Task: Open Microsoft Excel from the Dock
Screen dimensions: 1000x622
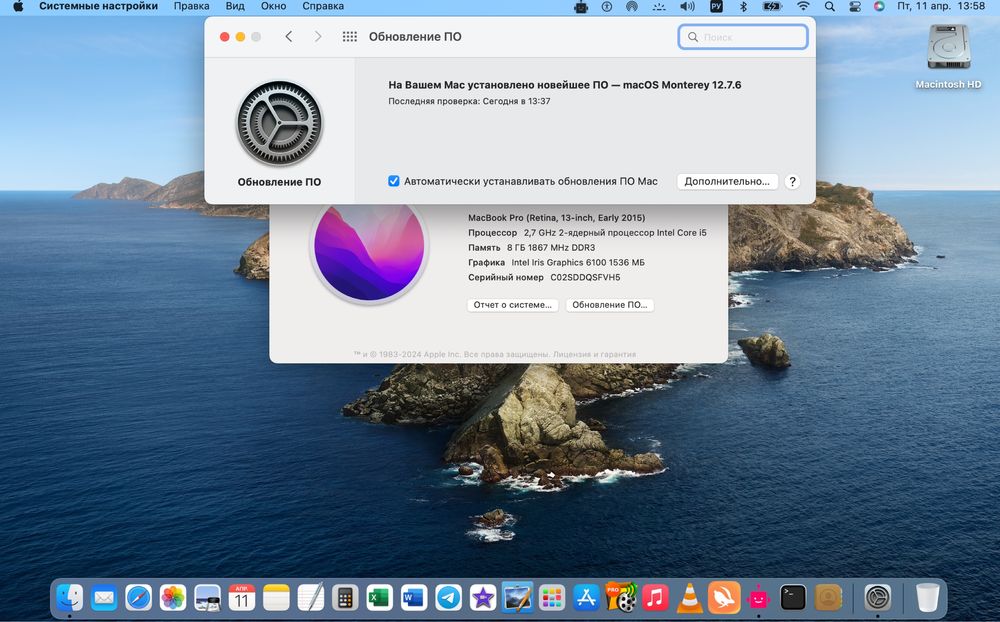Action: (379, 598)
